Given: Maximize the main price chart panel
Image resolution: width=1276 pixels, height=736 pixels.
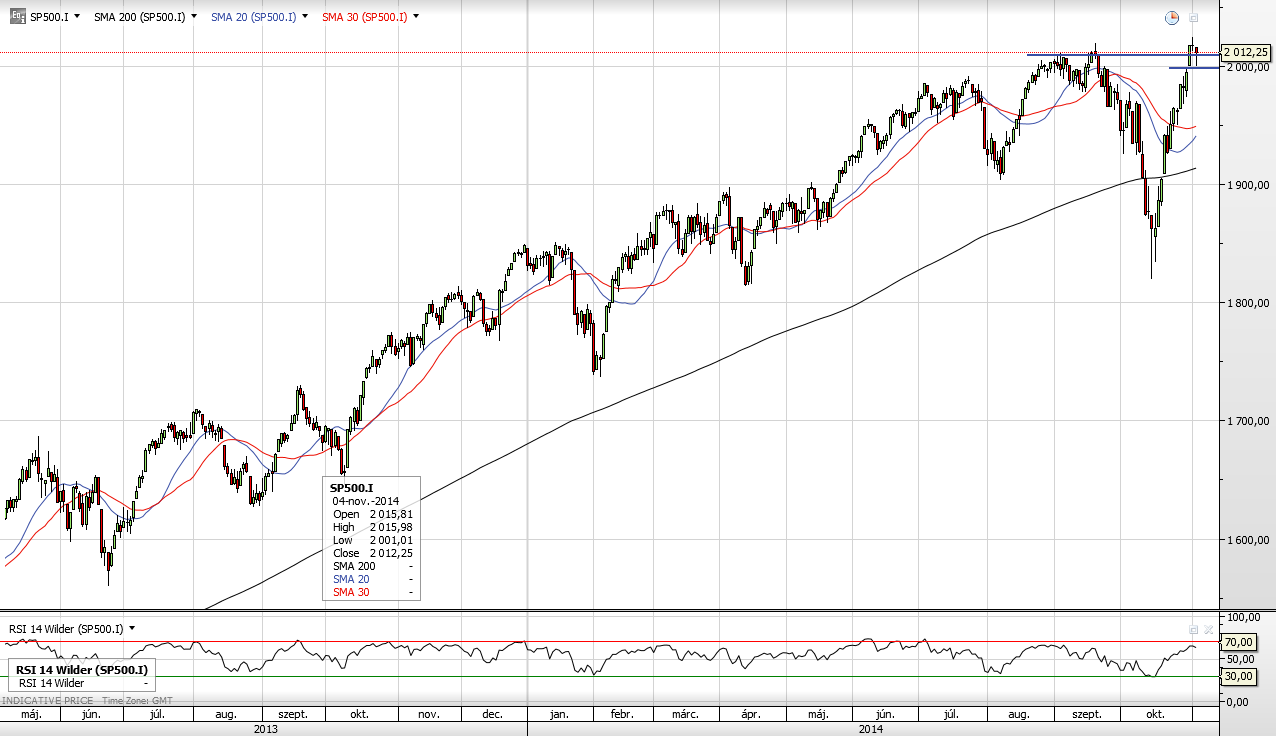Looking at the screenshot, I should (x=1193, y=17).
